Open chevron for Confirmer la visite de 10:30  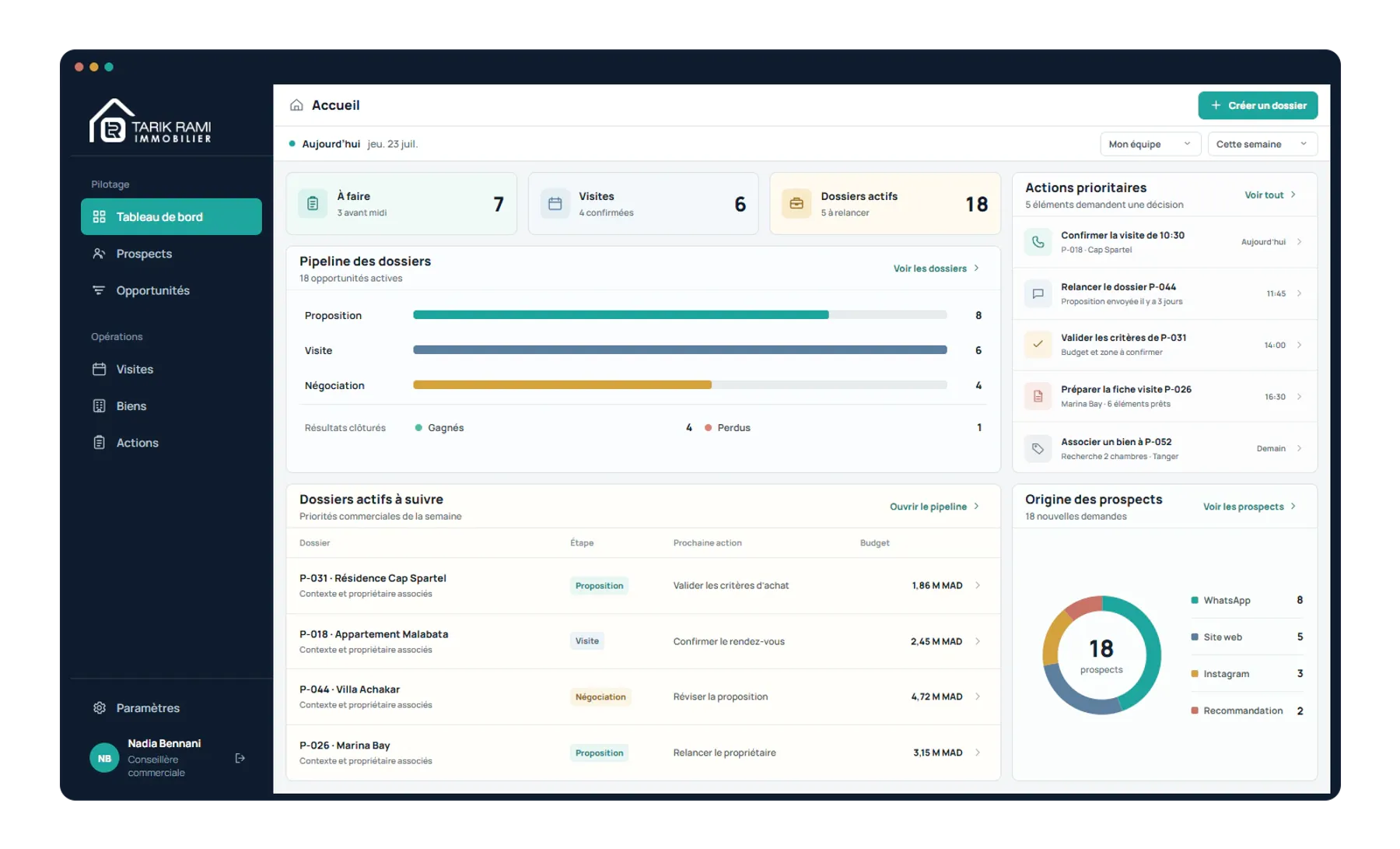pos(1300,242)
